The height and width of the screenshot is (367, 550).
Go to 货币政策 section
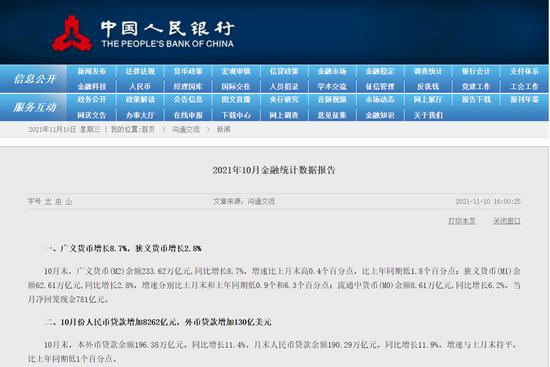click(x=188, y=71)
